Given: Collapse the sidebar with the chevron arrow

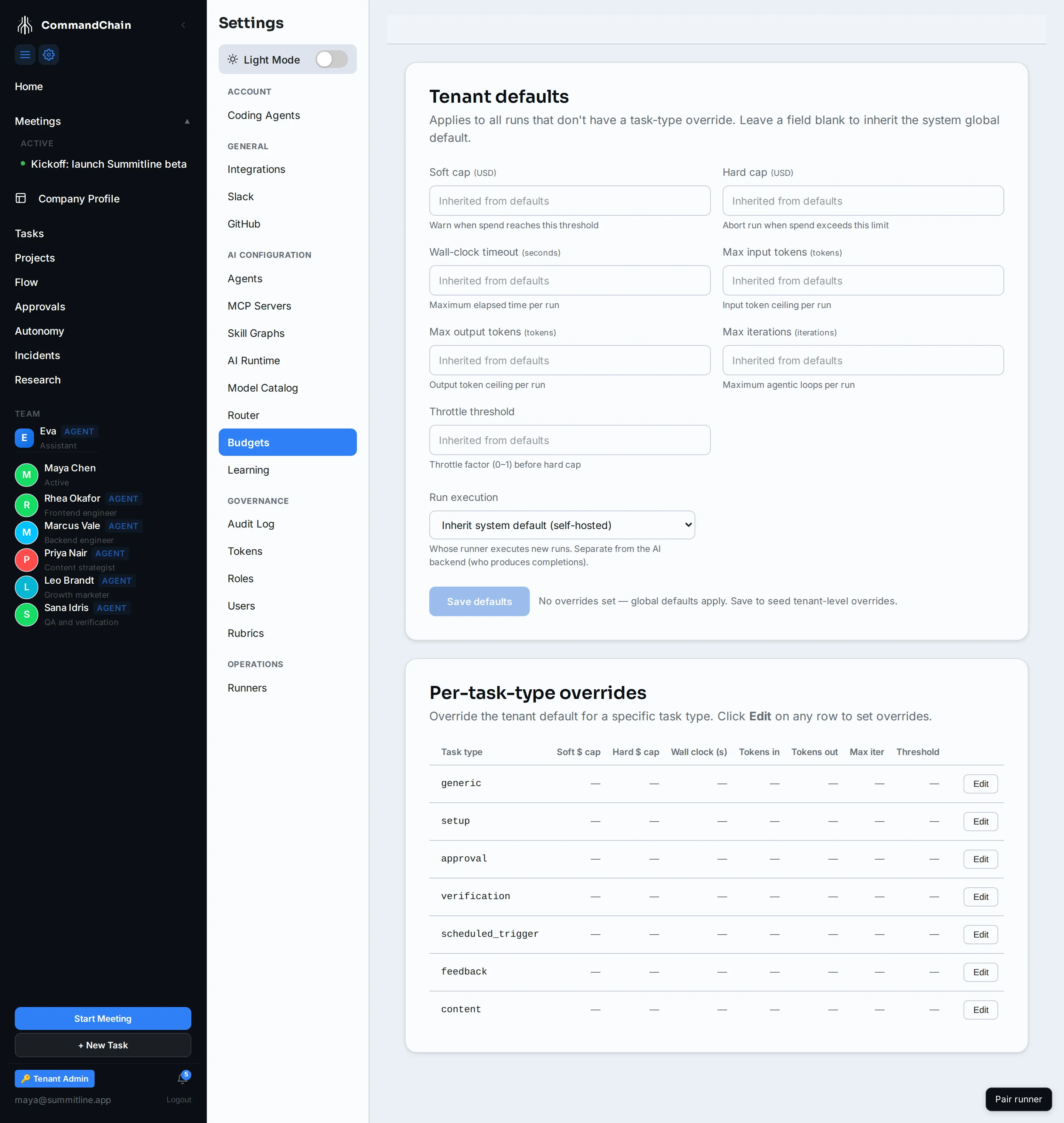Looking at the screenshot, I should 183,25.
